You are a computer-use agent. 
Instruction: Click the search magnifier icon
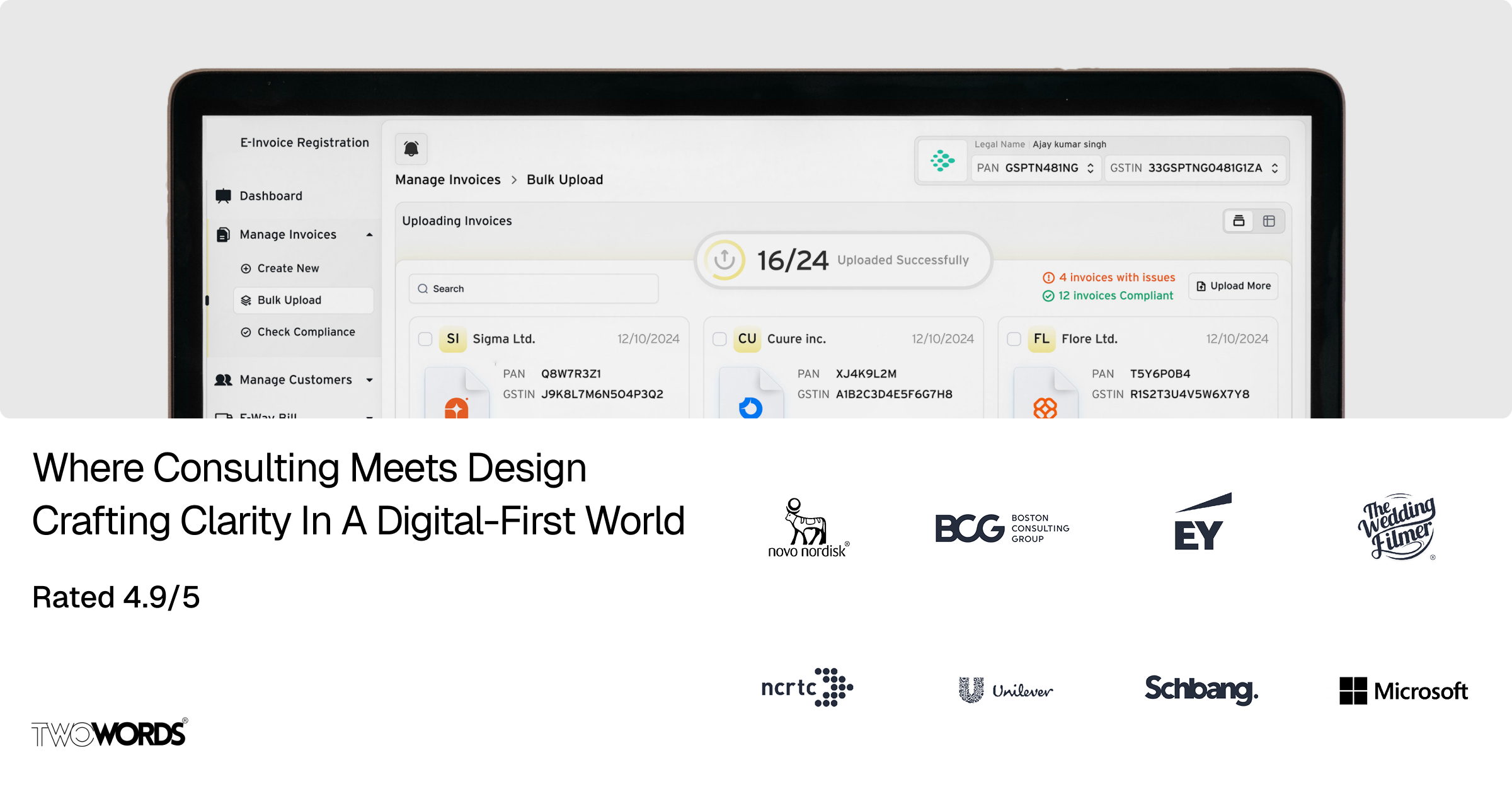pos(422,289)
